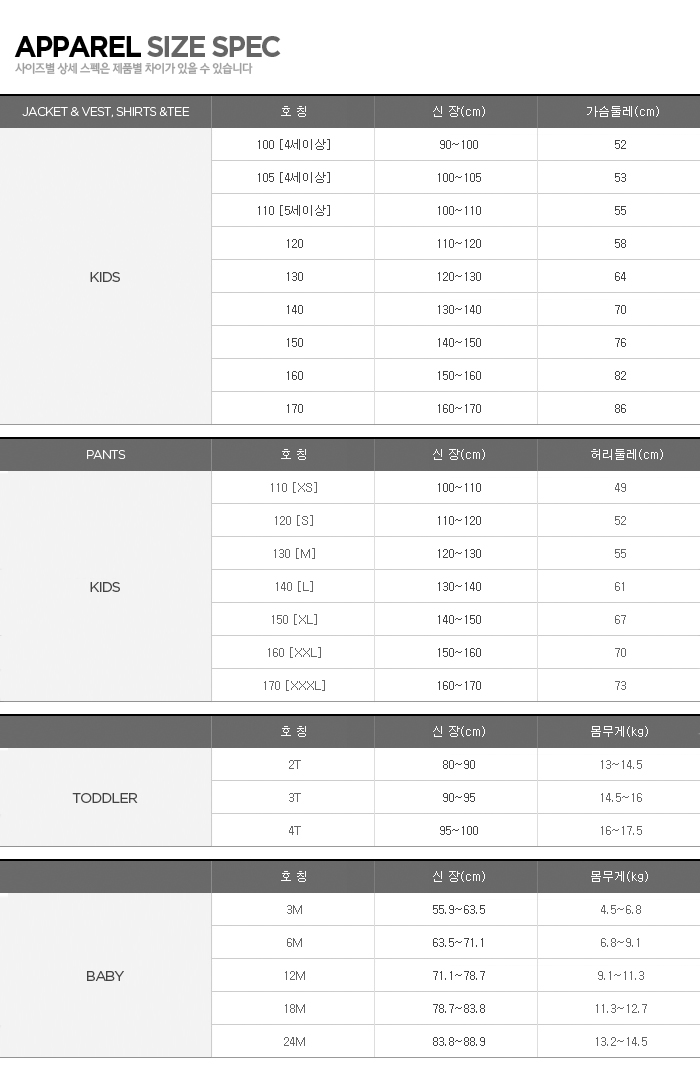This screenshot has height=1075, width=700.
Task: Click the 13.2~14.5 weight value
Action: click(621, 1042)
